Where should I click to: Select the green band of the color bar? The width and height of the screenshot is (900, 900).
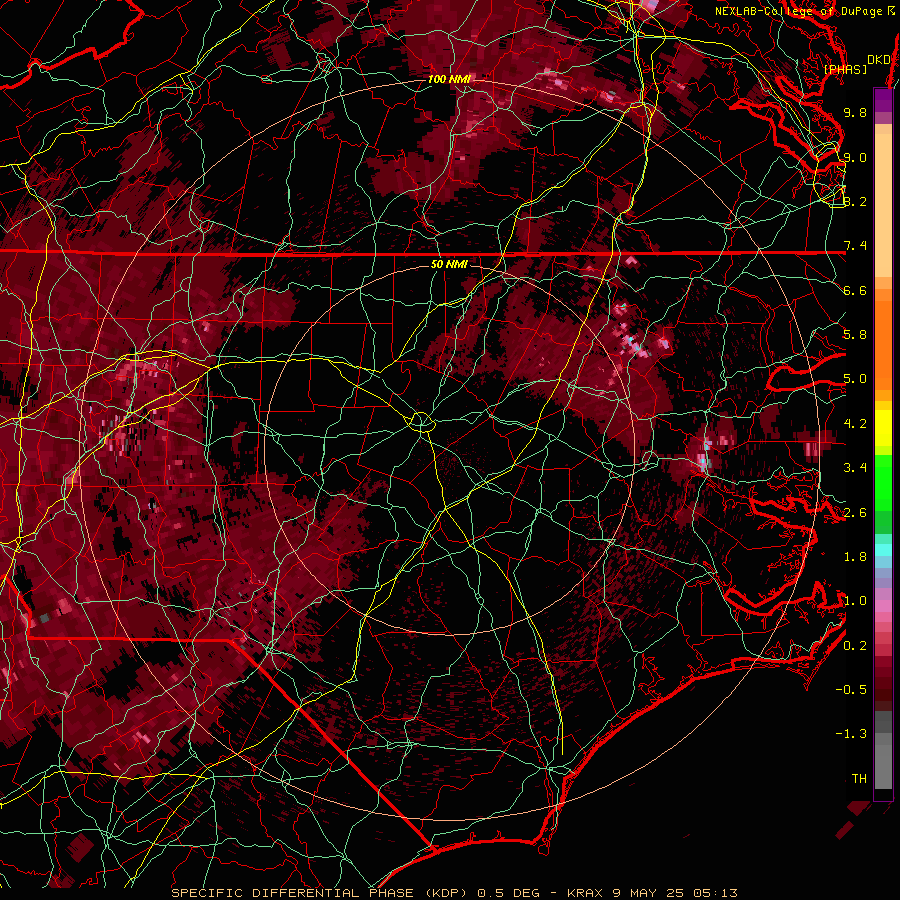click(883, 493)
